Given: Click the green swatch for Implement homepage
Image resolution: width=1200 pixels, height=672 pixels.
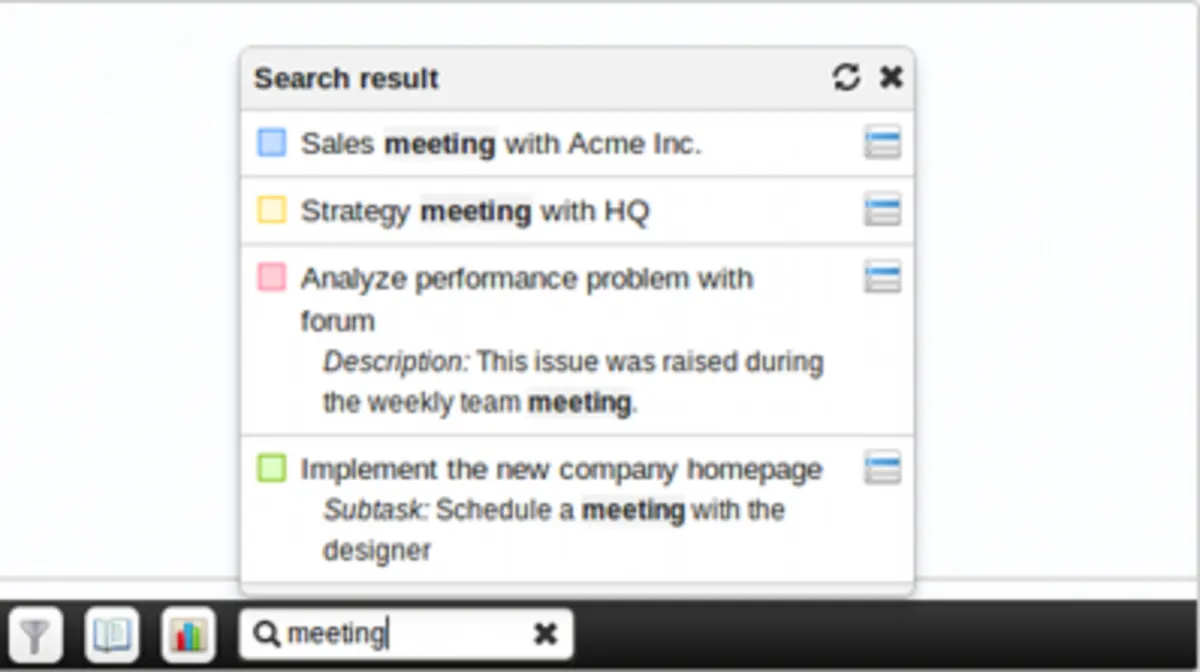Looking at the screenshot, I should pyautogui.click(x=271, y=467).
